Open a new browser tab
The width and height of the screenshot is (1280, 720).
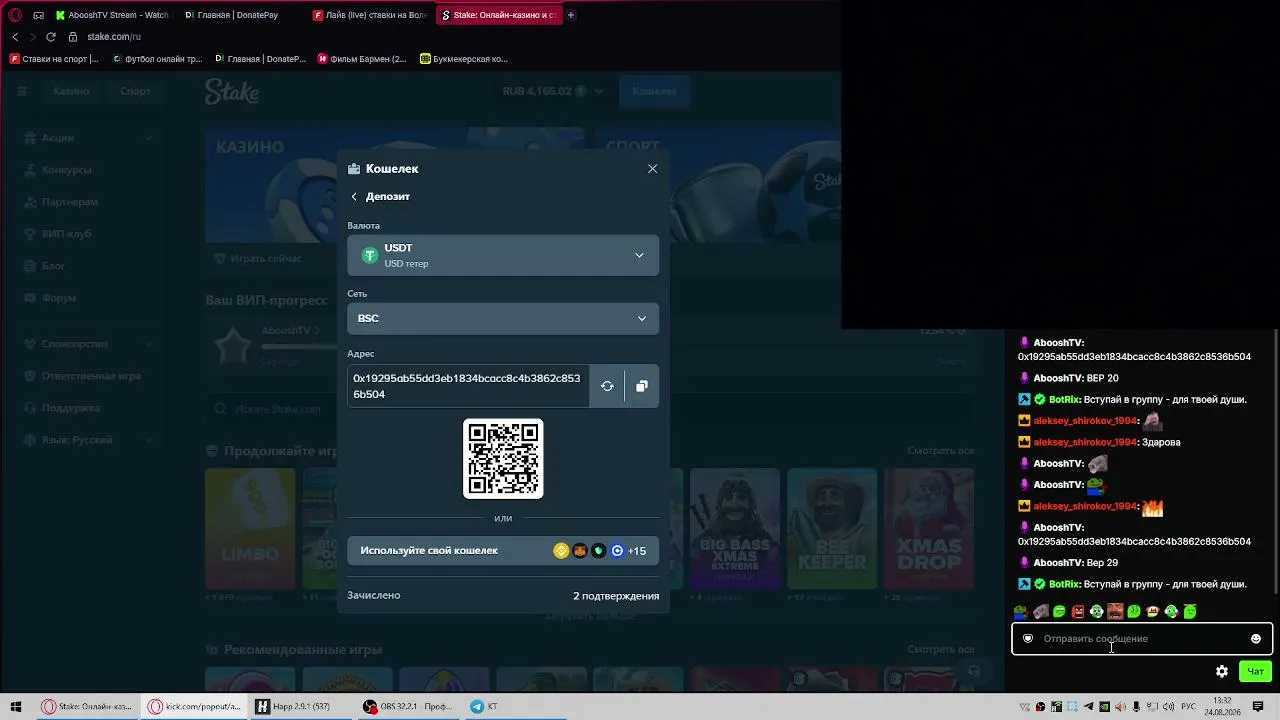pos(571,15)
